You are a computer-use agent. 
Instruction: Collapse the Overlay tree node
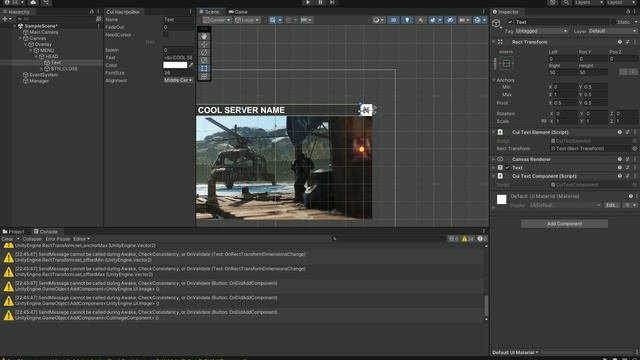click(x=26, y=44)
